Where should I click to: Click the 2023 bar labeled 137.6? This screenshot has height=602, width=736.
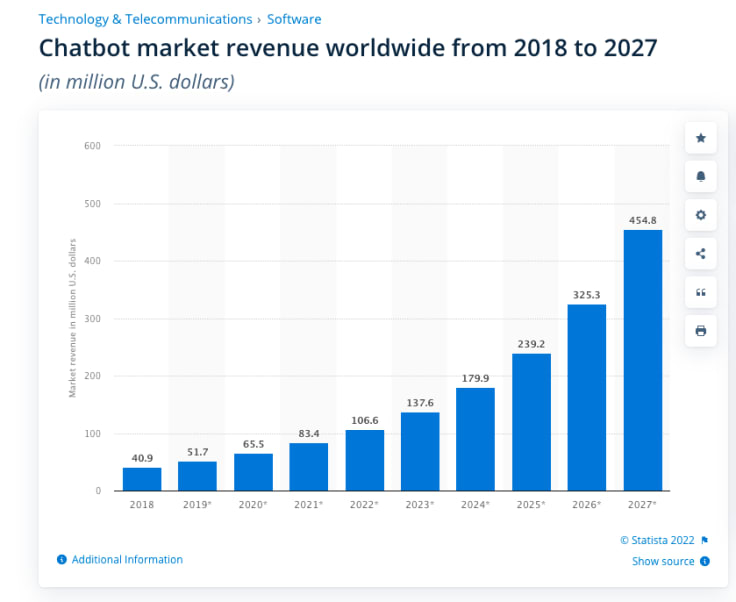(420, 451)
